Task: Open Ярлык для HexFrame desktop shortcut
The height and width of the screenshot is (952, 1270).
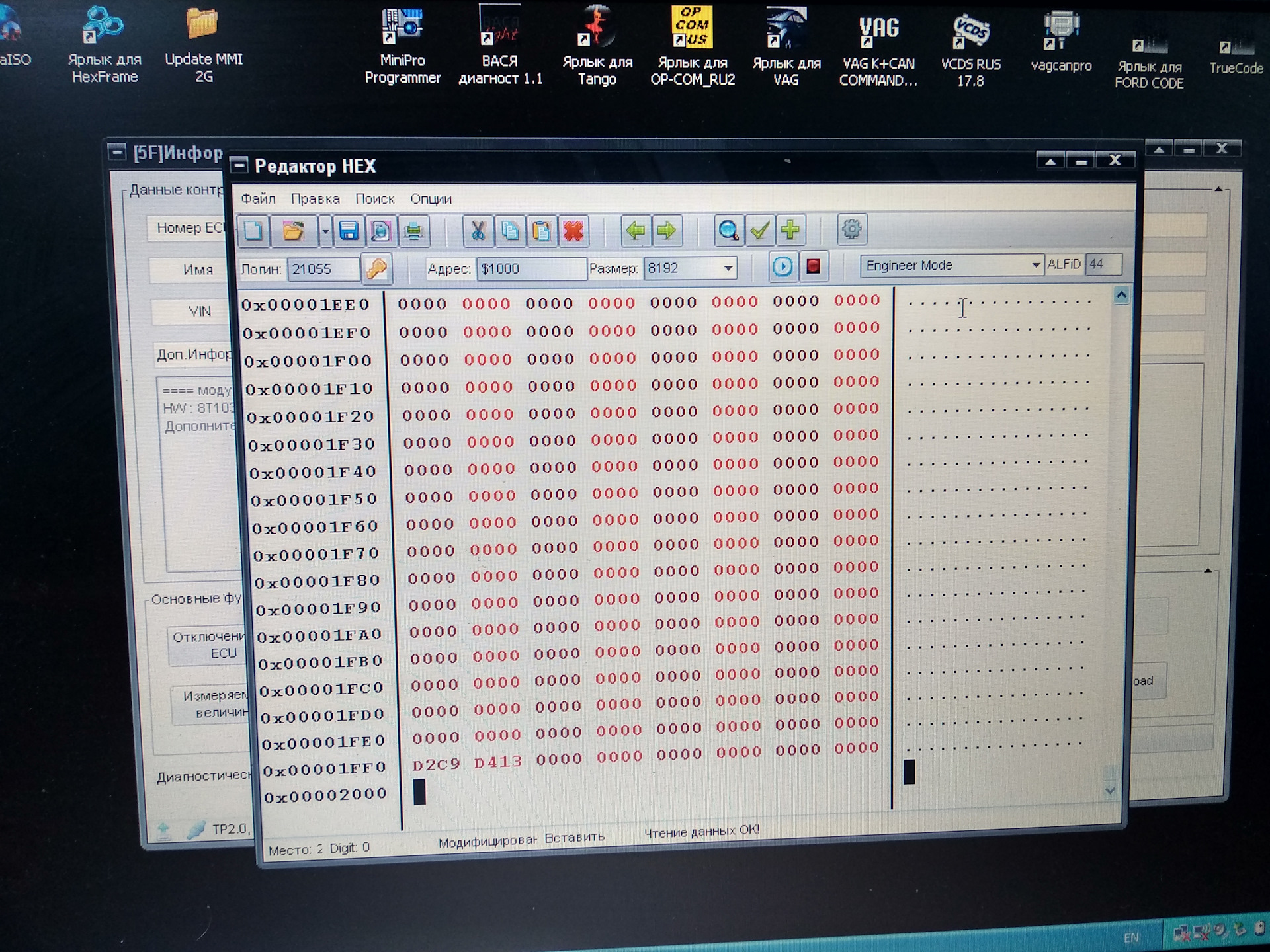Action: 105,45
